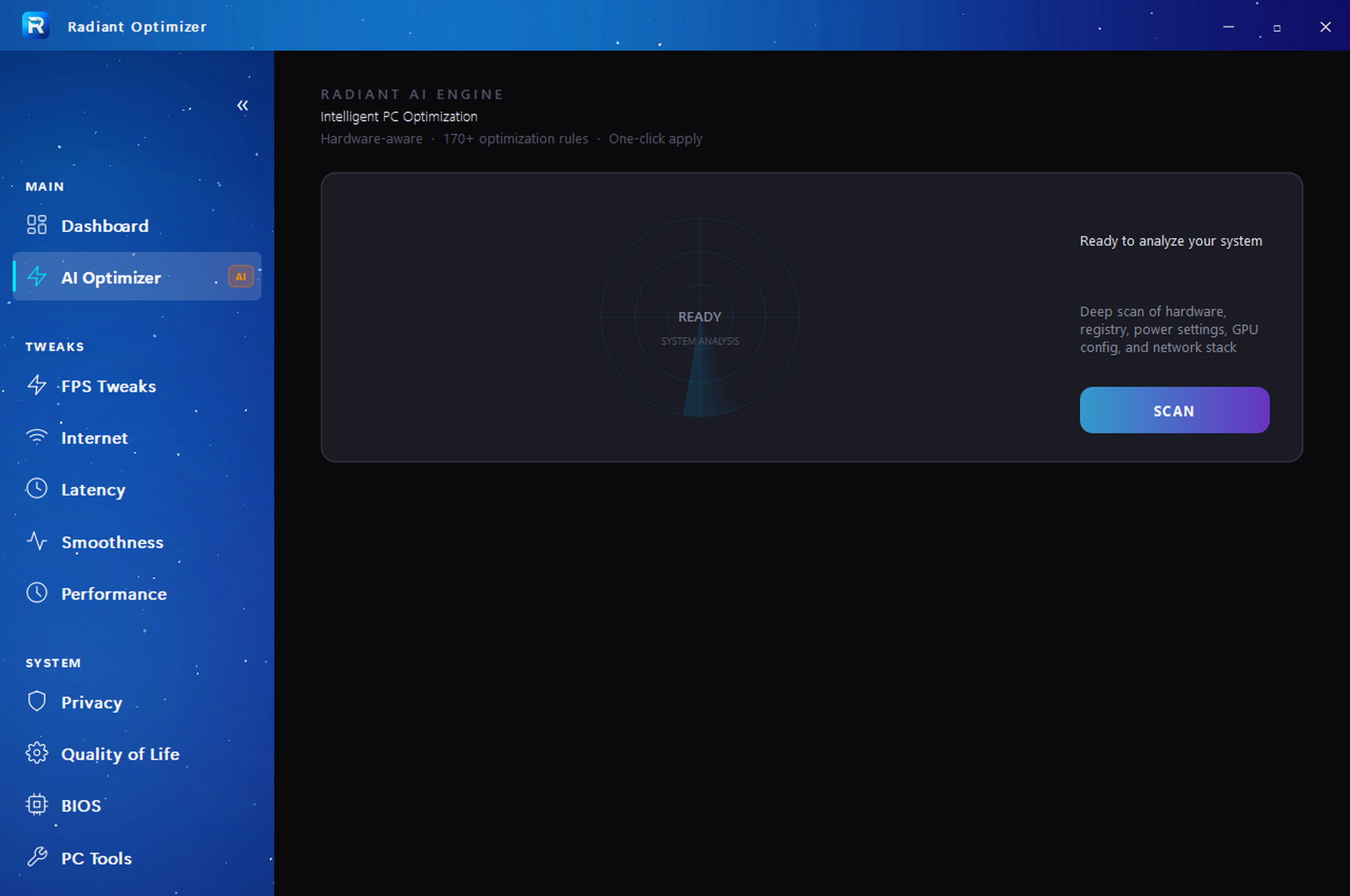Open the Dashboard grid icon

point(36,226)
